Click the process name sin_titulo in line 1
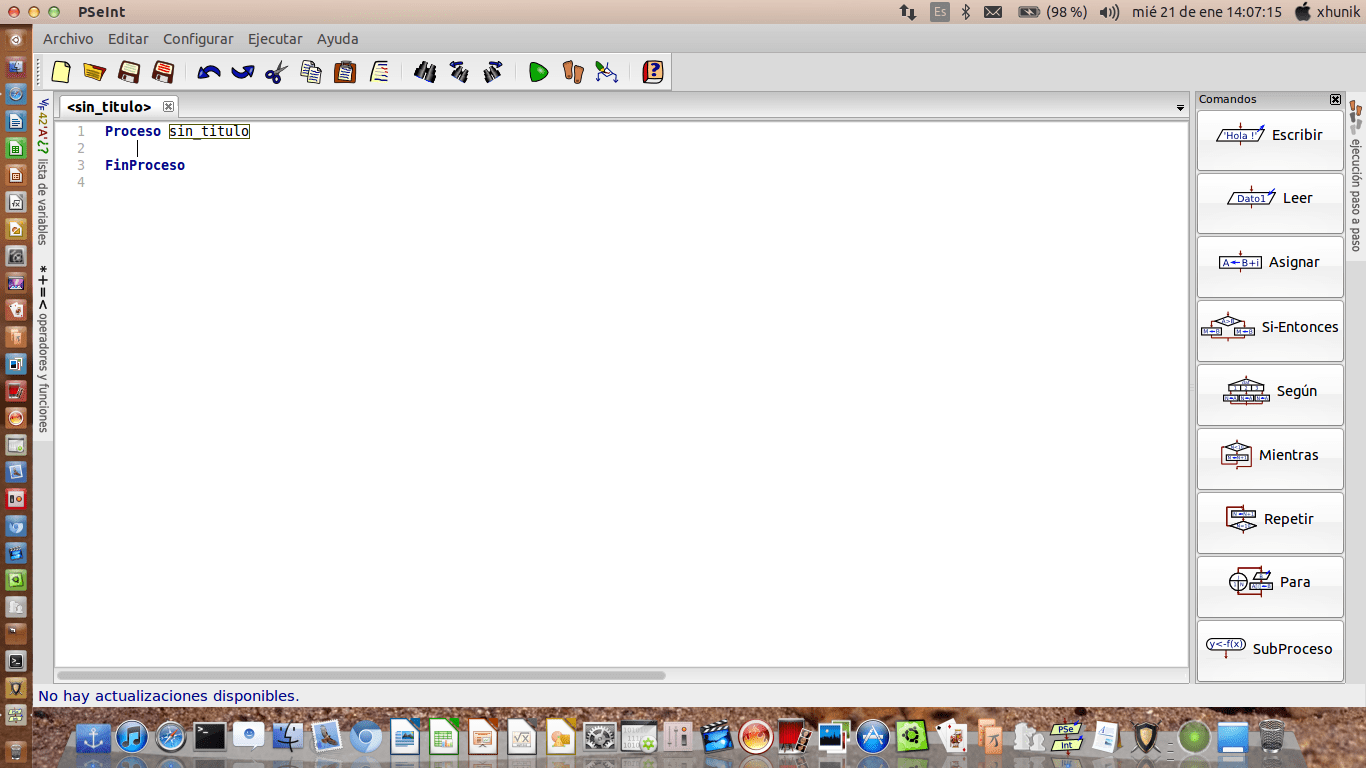The image size is (1366, 768). click(x=209, y=131)
